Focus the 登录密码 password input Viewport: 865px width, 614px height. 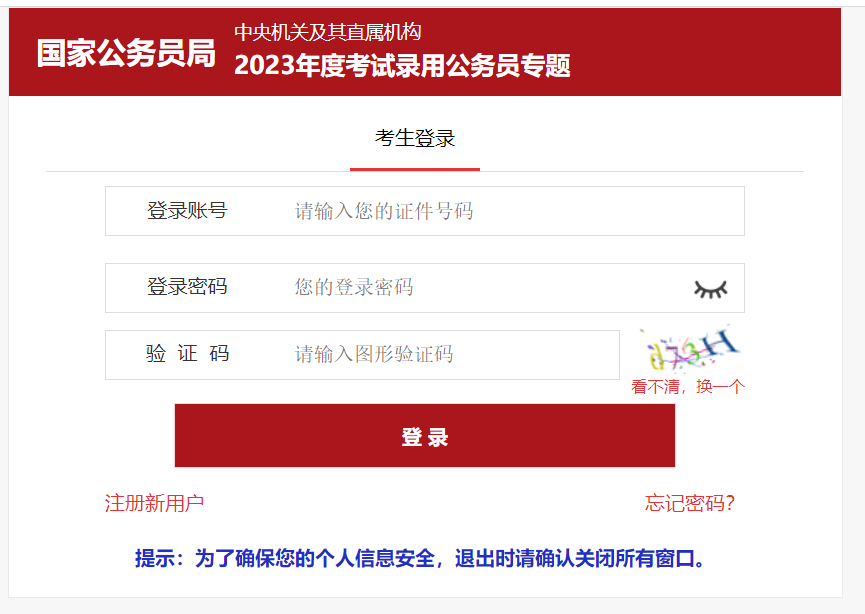pos(480,288)
